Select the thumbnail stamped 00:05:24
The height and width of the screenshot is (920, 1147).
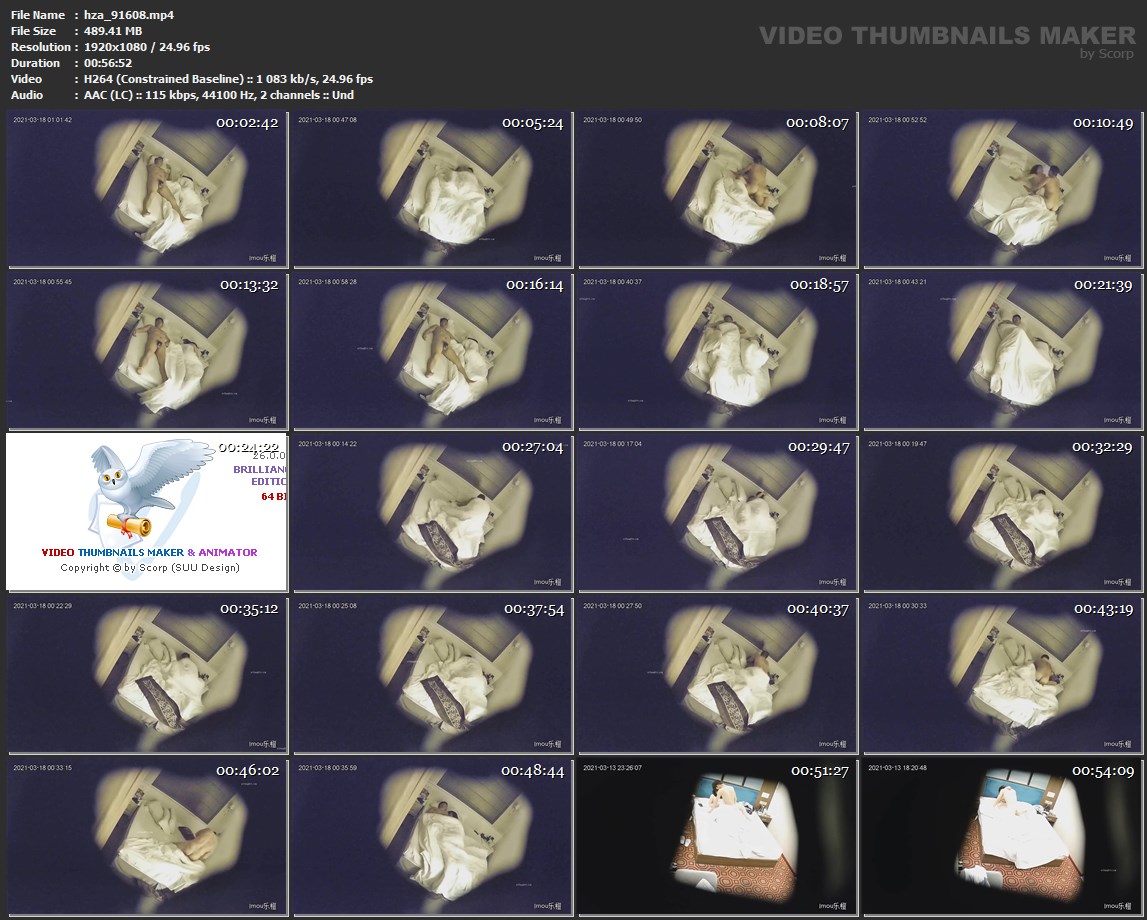pyautogui.click(x=432, y=189)
